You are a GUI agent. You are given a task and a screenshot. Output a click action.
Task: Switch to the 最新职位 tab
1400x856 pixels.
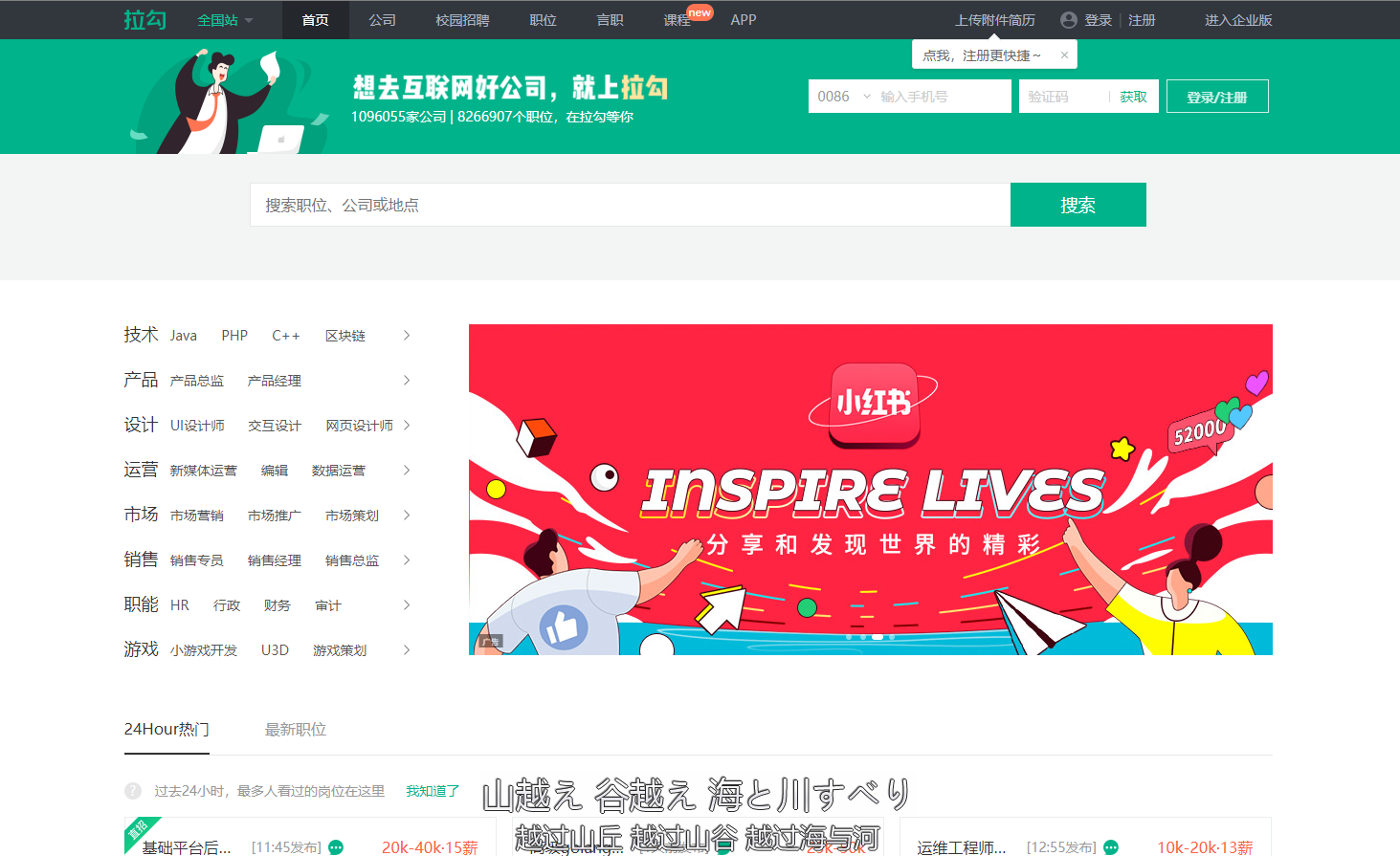[x=296, y=730]
